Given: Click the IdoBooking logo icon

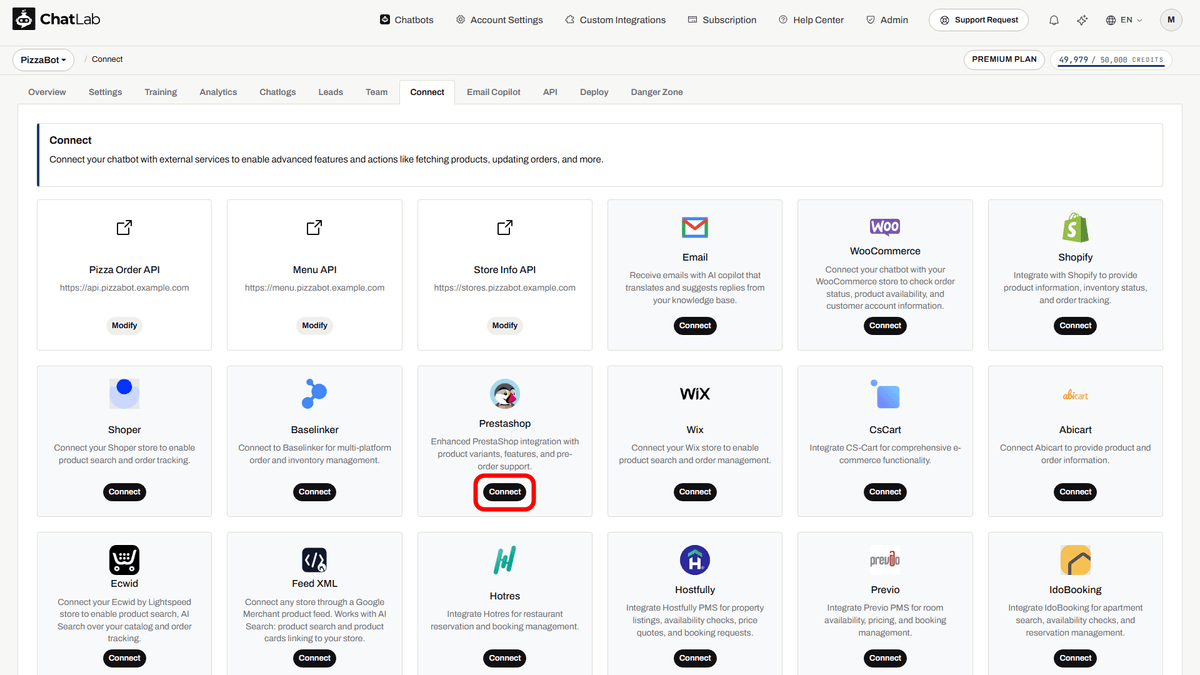Looking at the screenshot, I should point(1075,560).
